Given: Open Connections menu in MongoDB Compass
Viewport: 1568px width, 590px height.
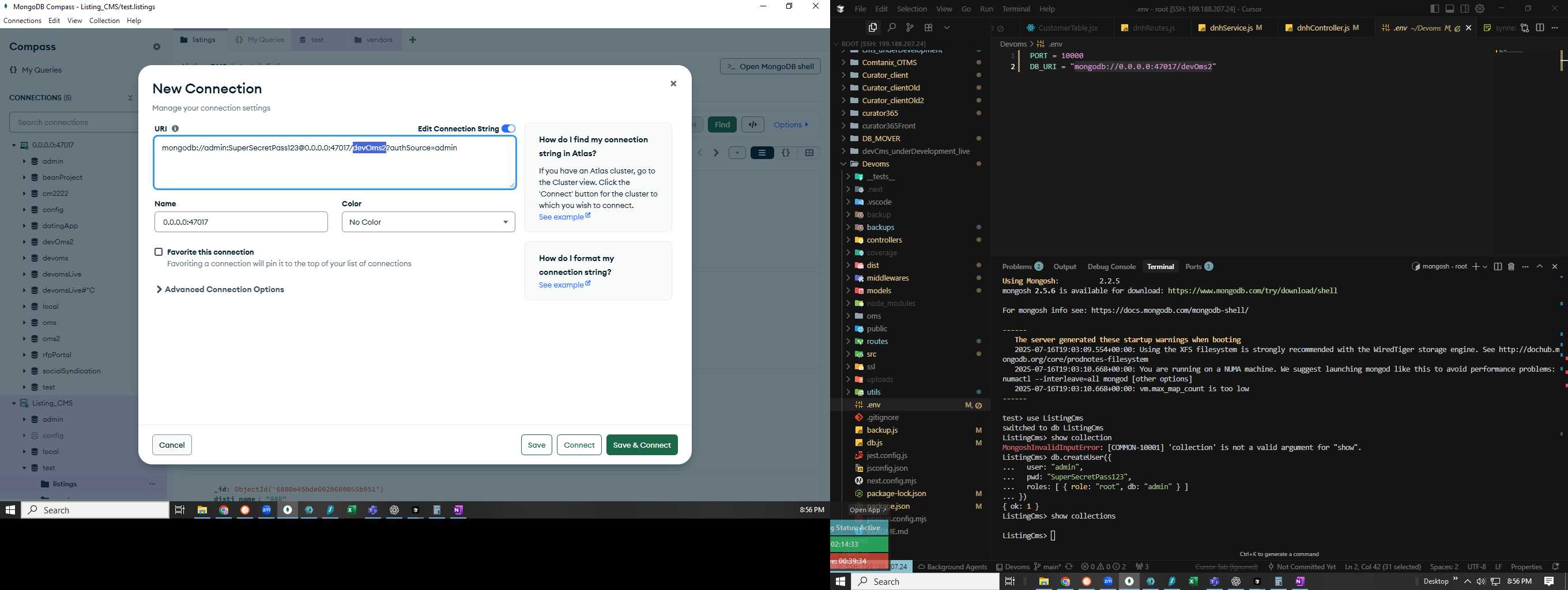Looking at the screenshot, I should (x=22, y=21).
